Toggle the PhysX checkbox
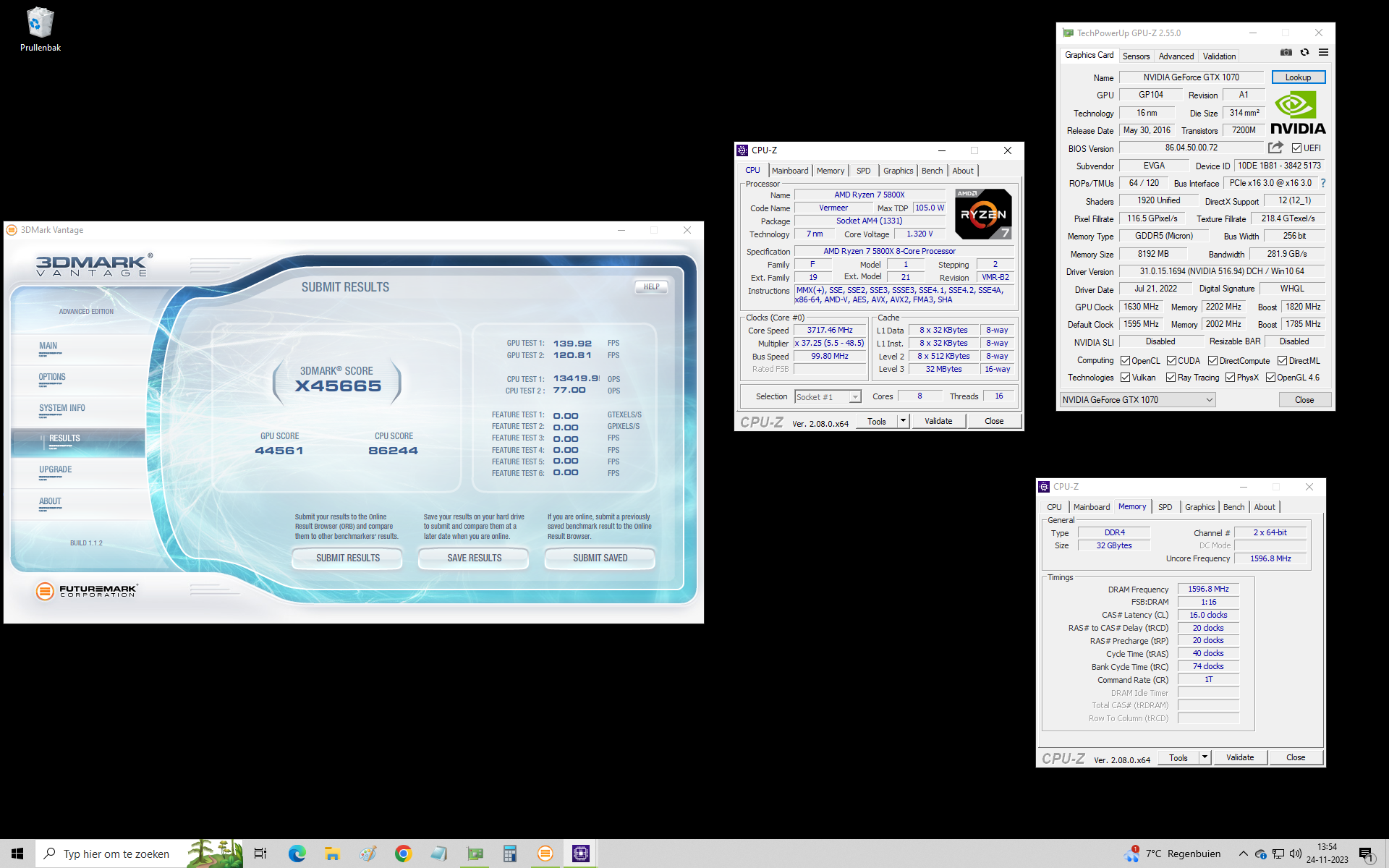 click(1230, 378)
